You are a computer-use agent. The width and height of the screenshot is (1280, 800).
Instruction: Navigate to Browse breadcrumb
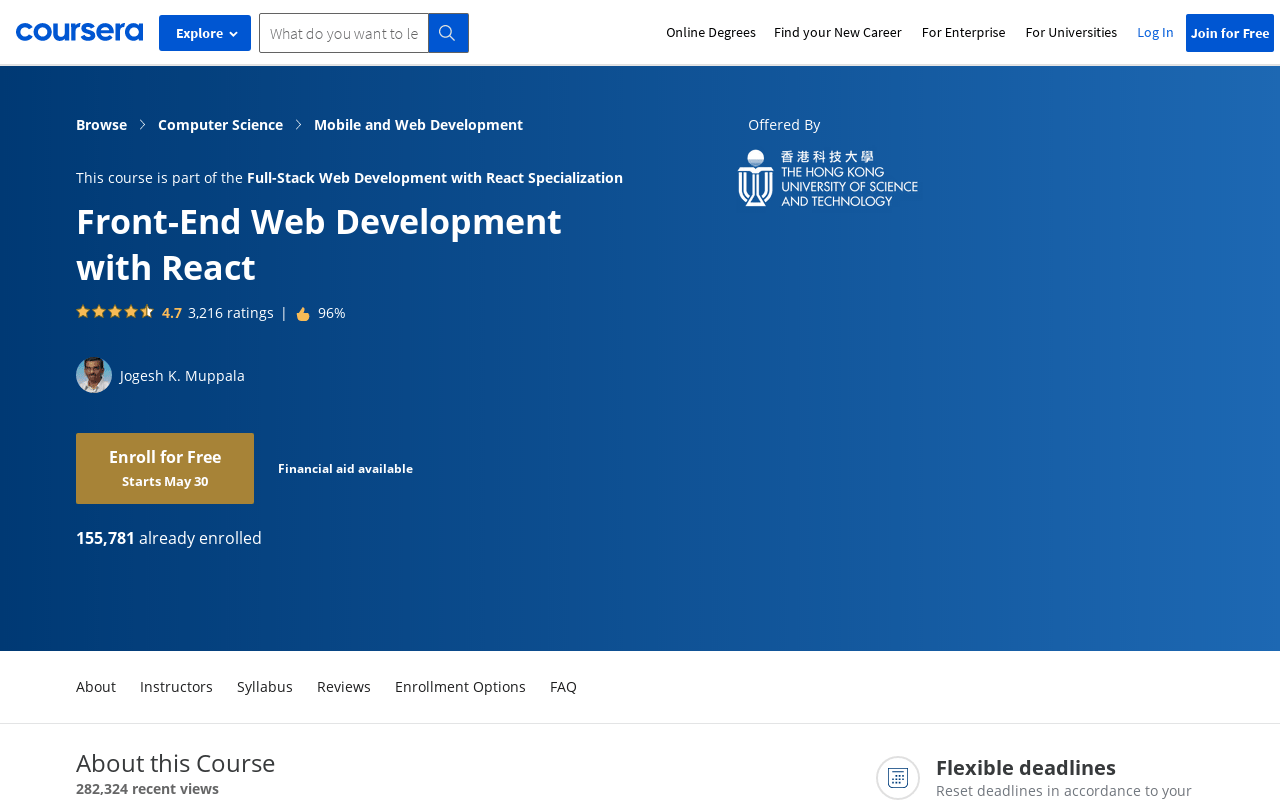101,125
